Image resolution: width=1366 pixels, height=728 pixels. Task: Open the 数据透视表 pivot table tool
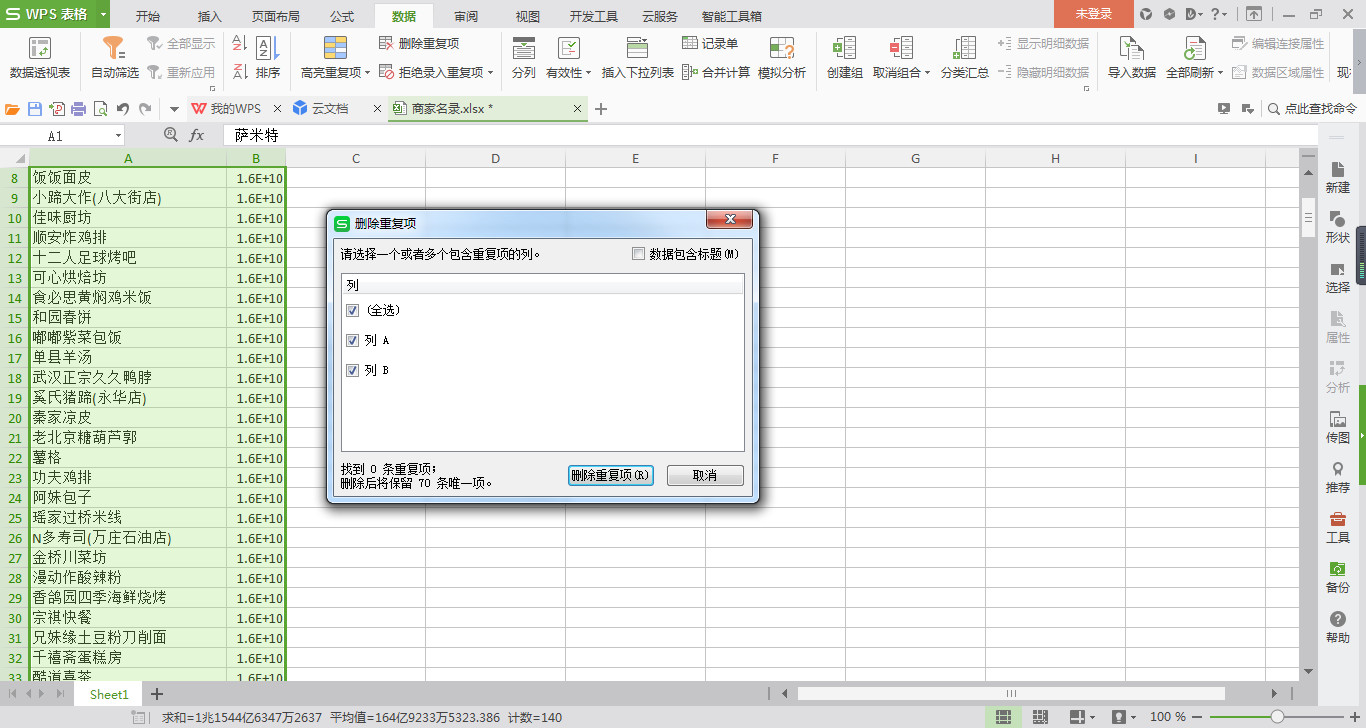point(40,58)
